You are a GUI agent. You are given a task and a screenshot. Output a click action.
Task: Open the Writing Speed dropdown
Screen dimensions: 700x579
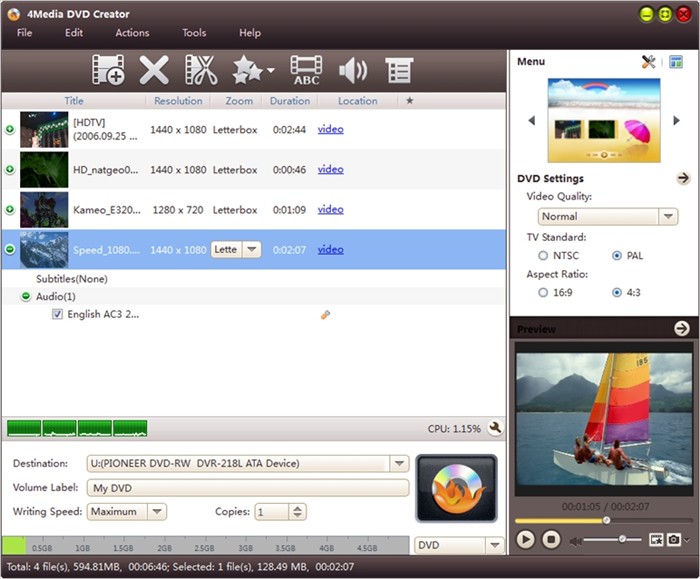[157, 512]
